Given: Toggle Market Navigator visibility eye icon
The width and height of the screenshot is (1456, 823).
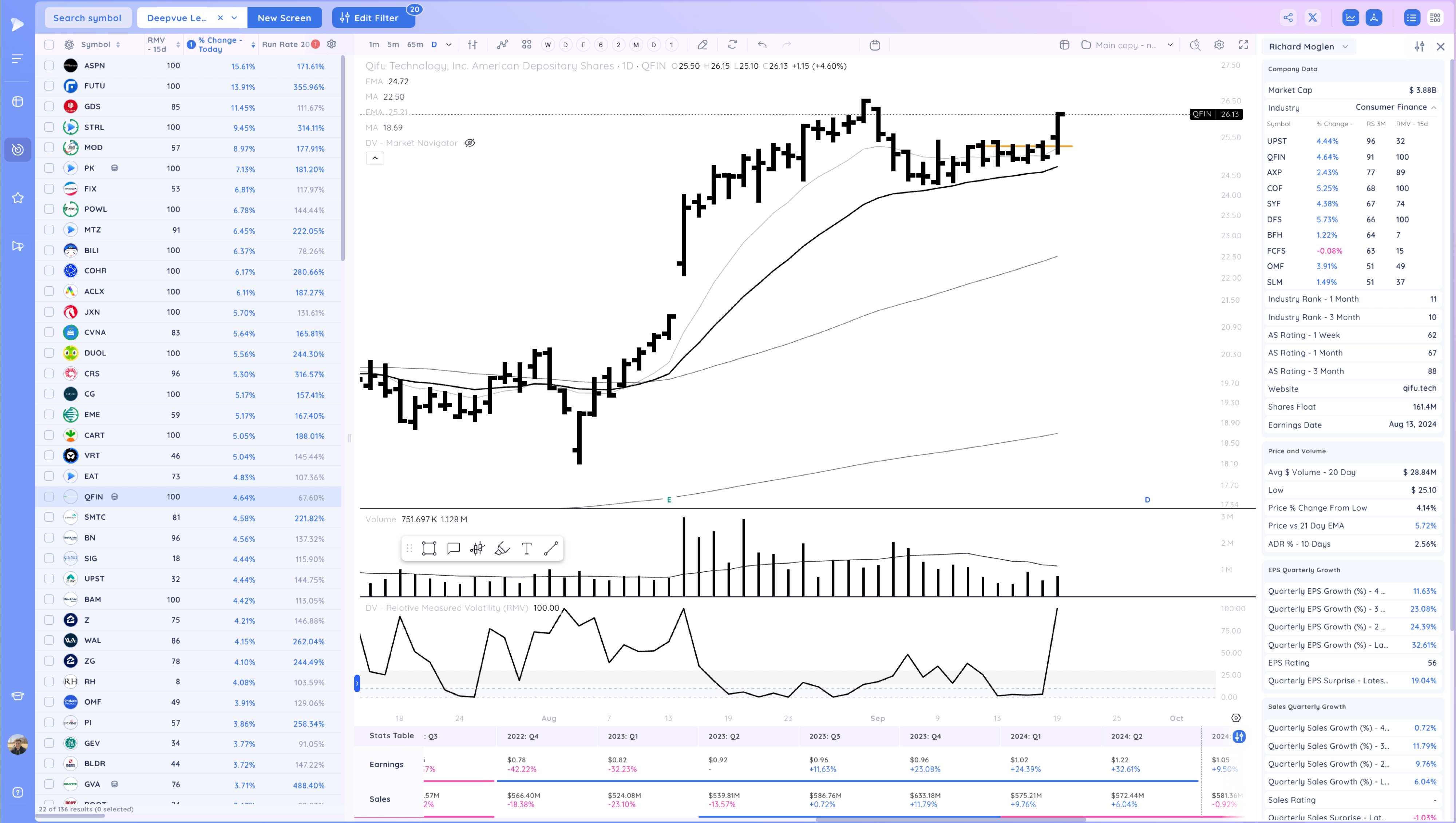Looking at the screenshot, I should [470, 143].
